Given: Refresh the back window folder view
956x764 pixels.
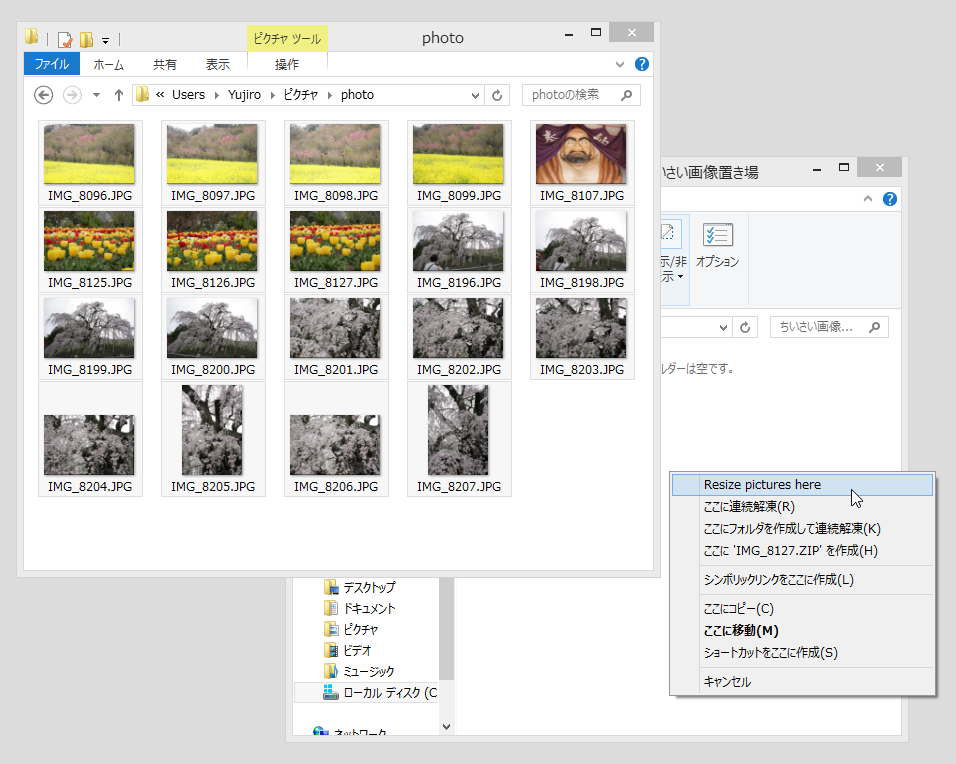Looking at the screenshot, I should pos(745,327).
